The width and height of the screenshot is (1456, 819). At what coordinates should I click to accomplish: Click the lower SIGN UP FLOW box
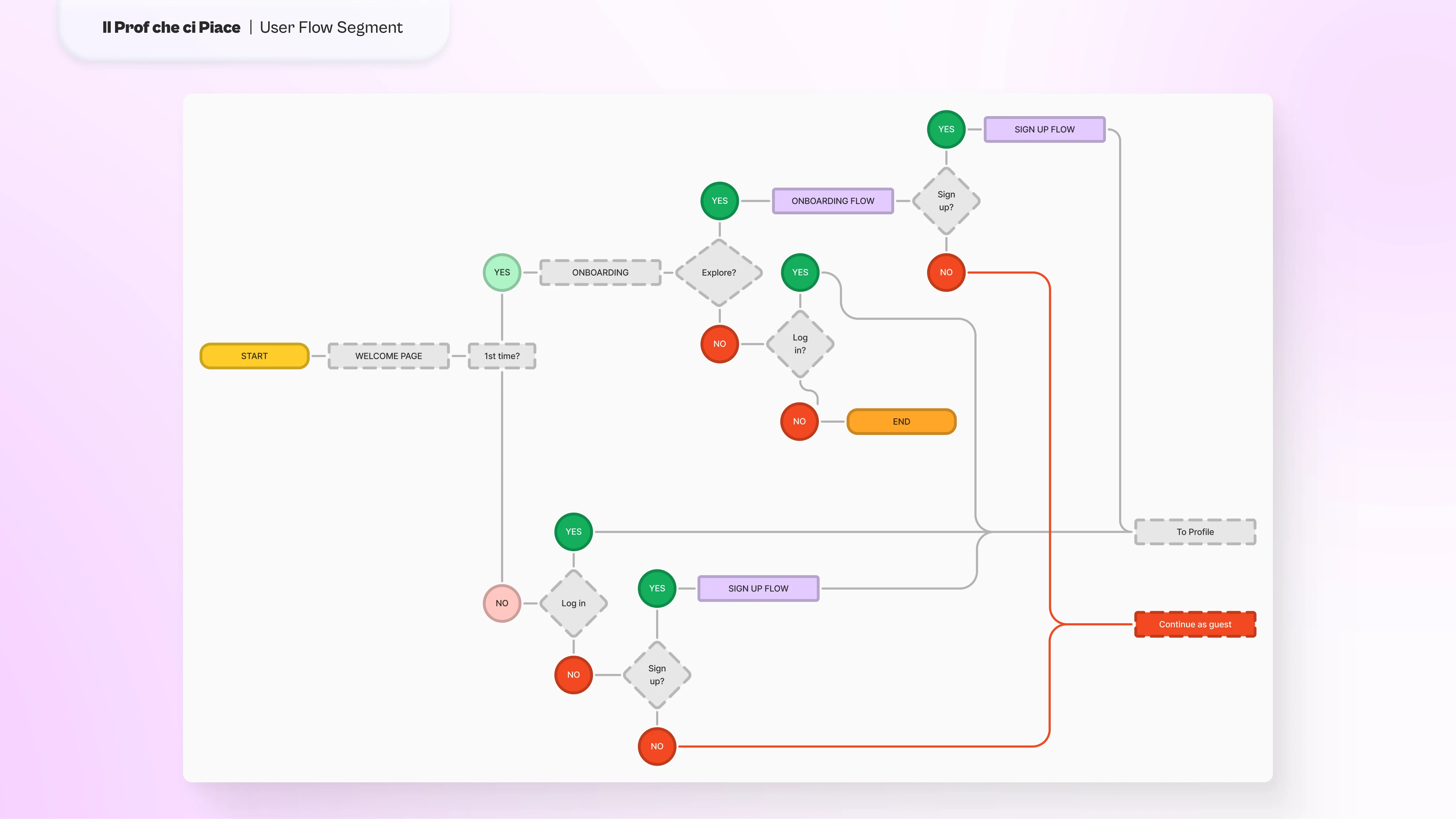(758, 588)
